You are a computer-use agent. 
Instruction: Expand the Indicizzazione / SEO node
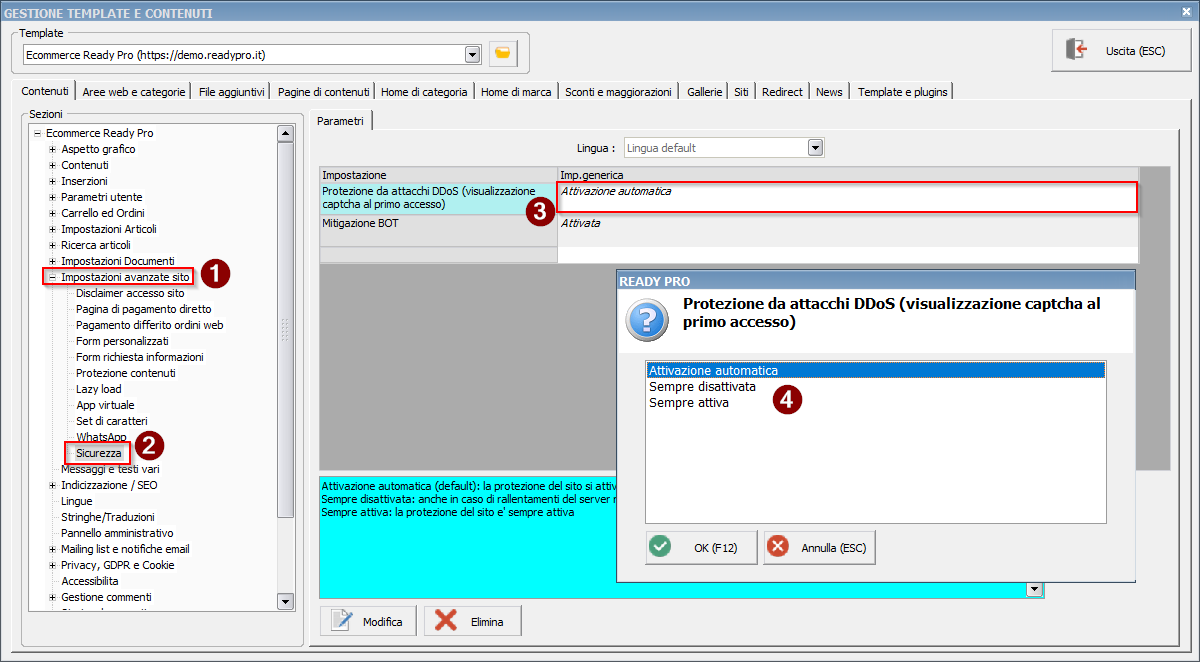[x=52, y=485]
